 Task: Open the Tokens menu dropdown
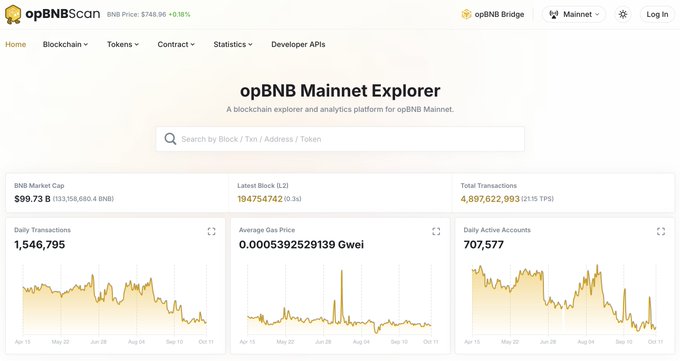[123, 44]
